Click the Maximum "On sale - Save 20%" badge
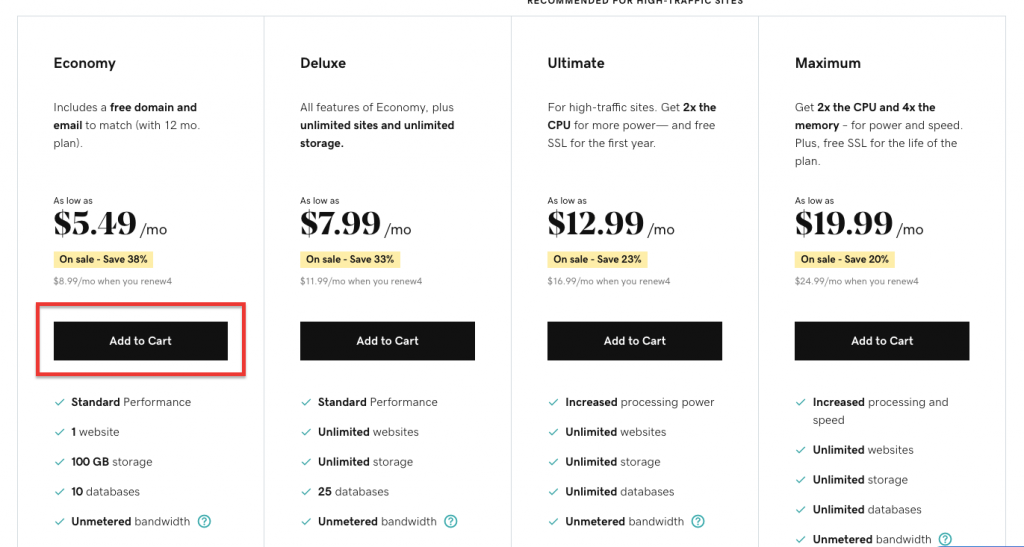Screen dimensions: 1024x547 (844, 259)
